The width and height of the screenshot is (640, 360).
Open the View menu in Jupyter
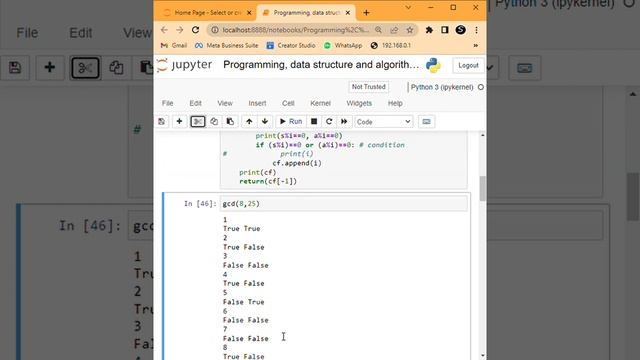[x=225, y=103]
